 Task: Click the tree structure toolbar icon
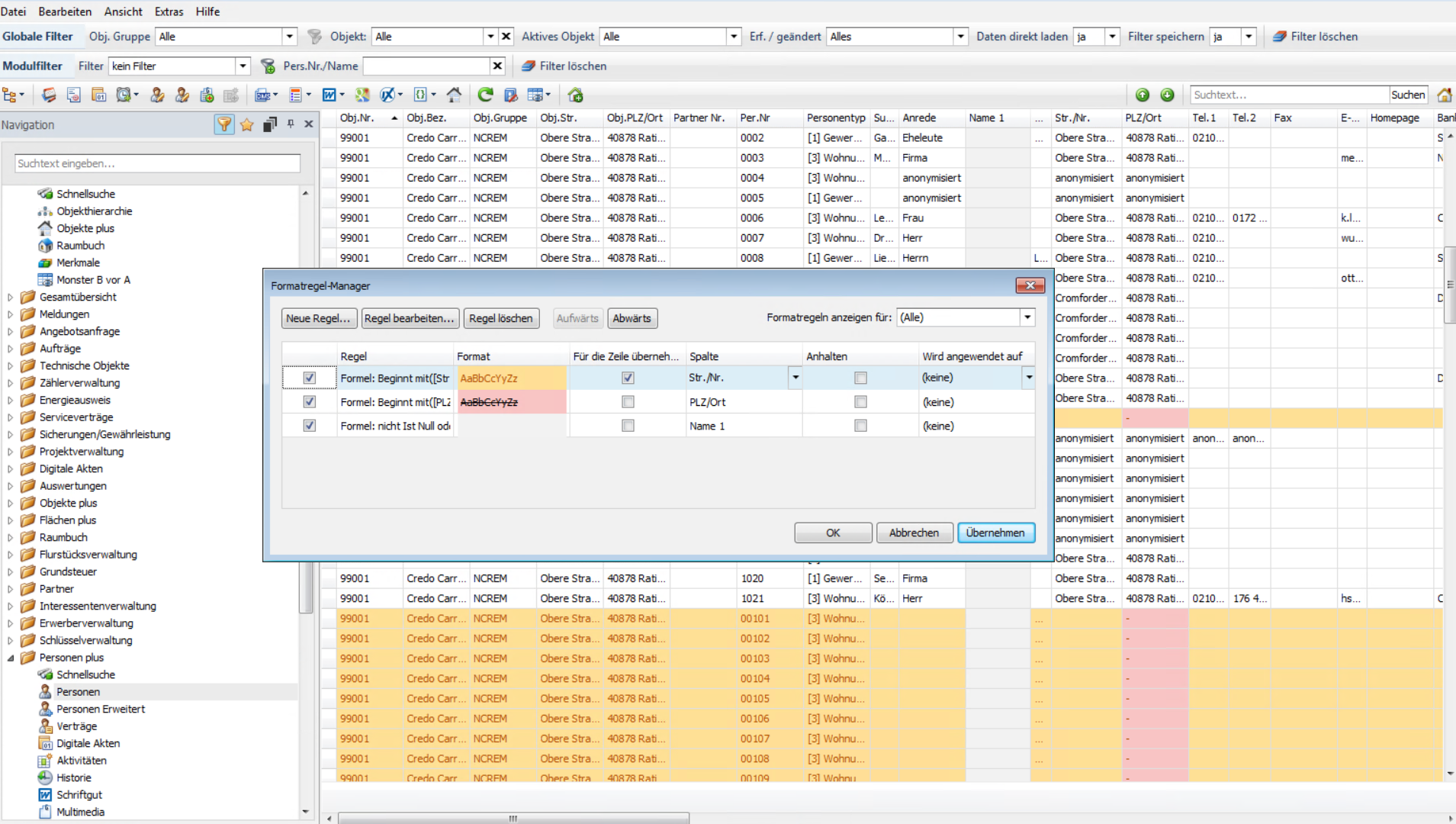11,95
